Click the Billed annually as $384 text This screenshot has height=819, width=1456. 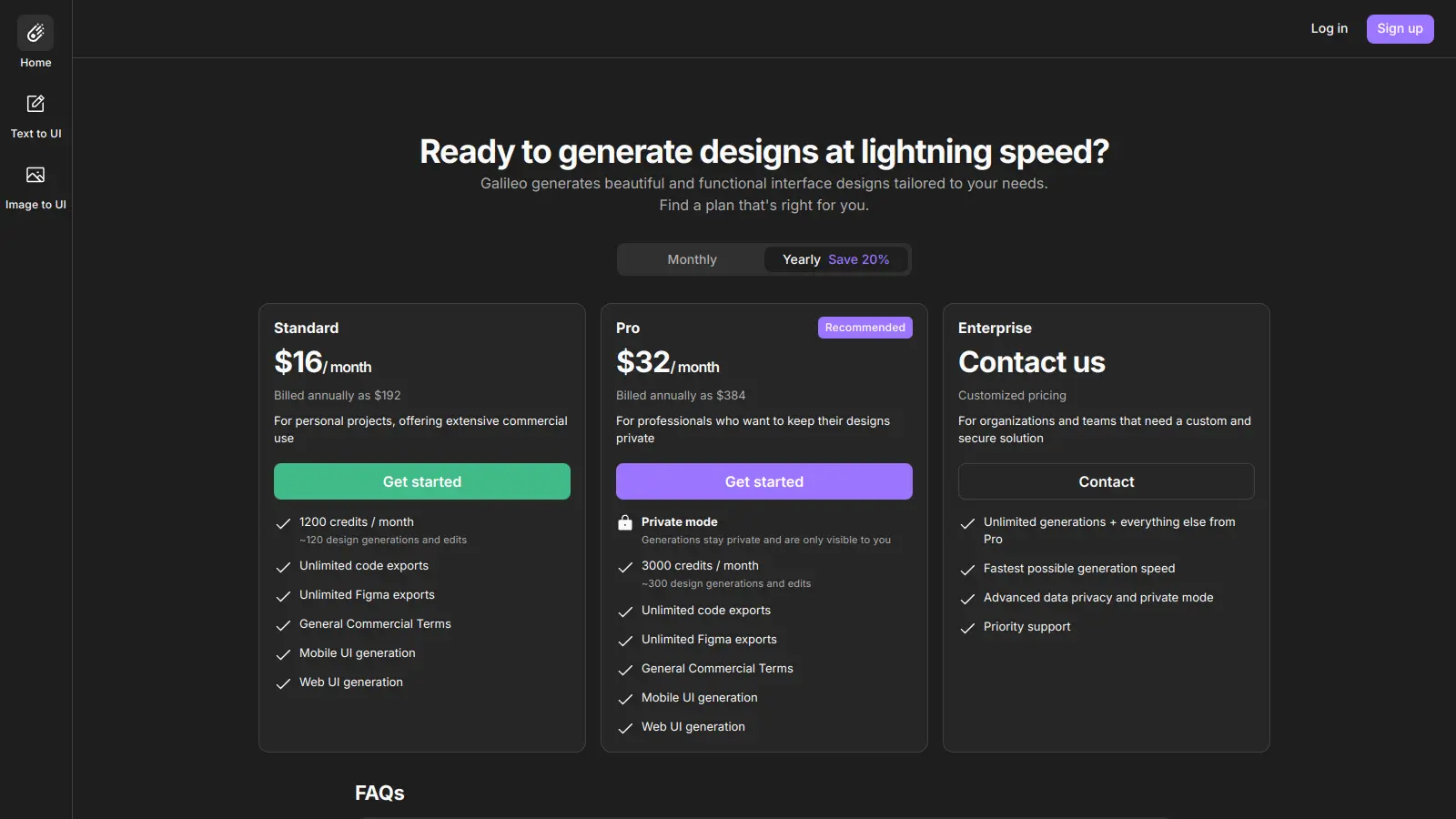click(x=680, y=395)
